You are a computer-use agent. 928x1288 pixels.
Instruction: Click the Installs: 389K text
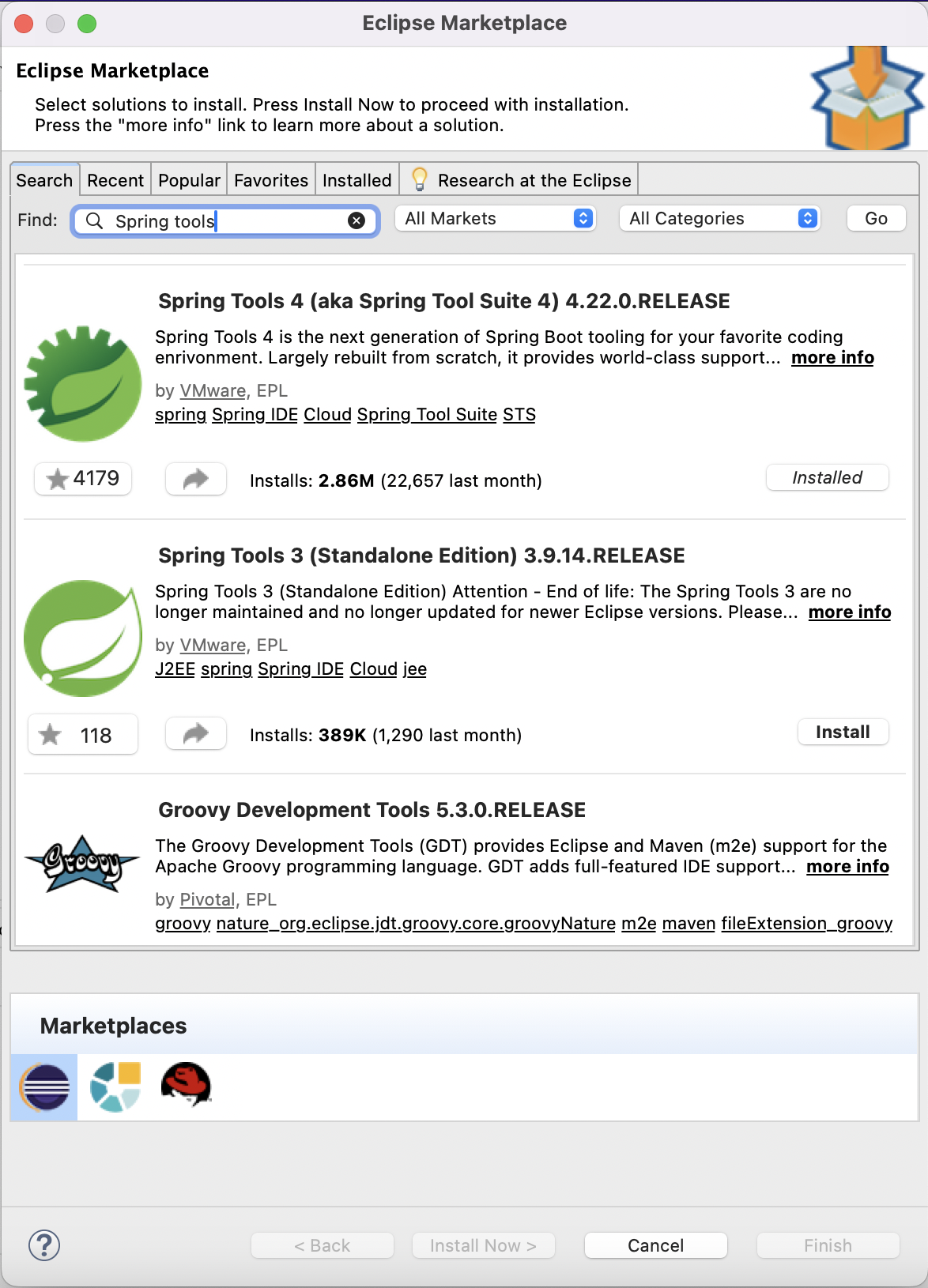[x=308, y=736]
